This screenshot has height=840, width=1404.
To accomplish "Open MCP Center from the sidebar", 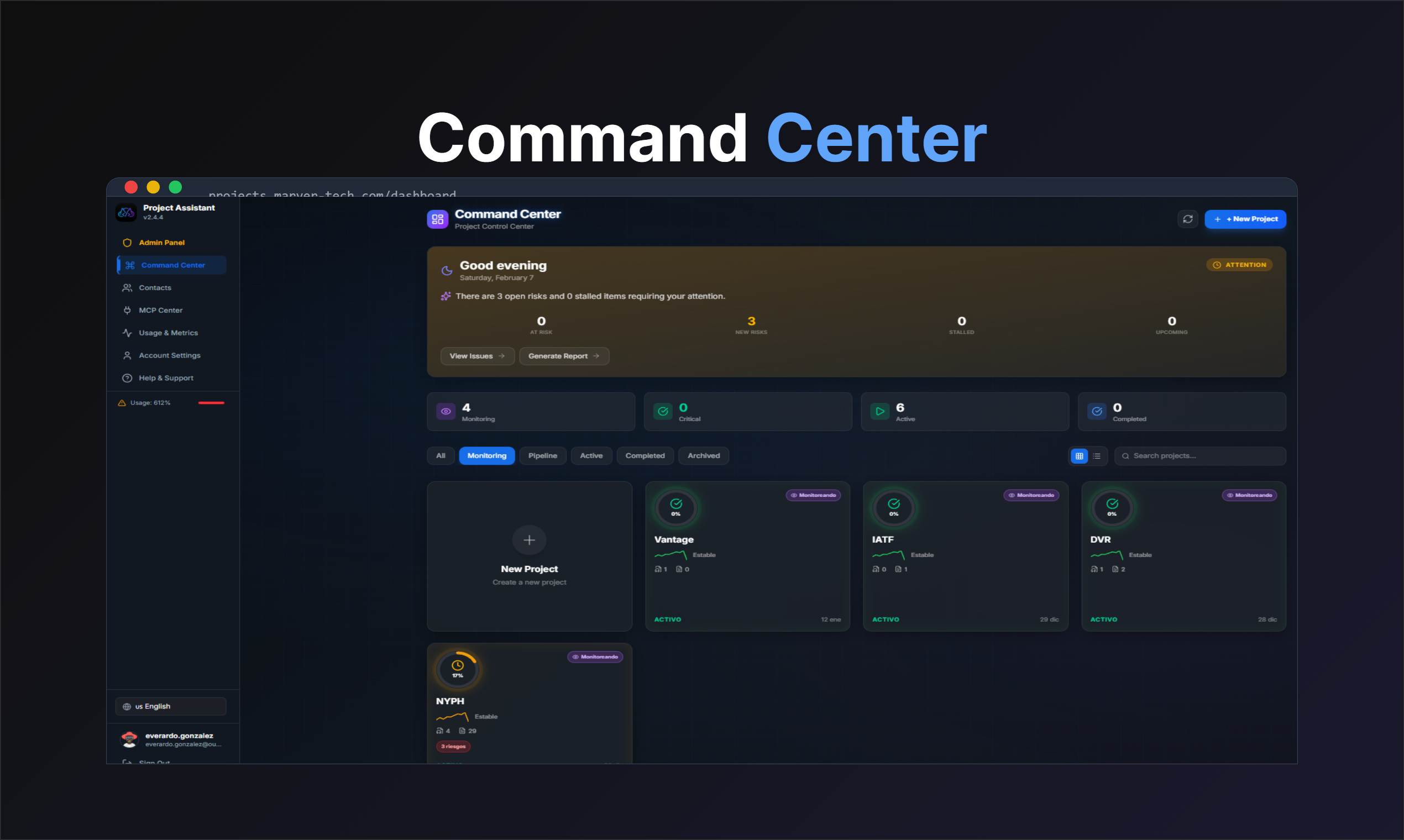I will pos(161,310).
